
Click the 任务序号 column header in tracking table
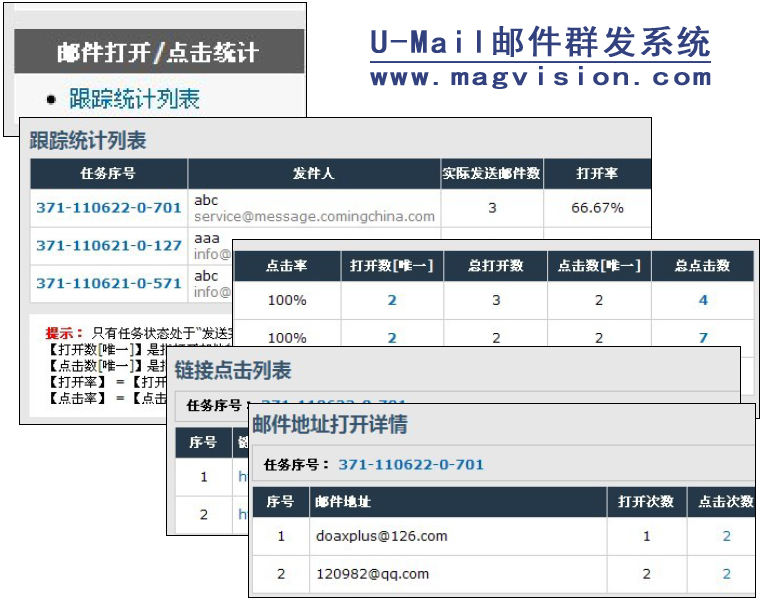[x=109, y=173]
